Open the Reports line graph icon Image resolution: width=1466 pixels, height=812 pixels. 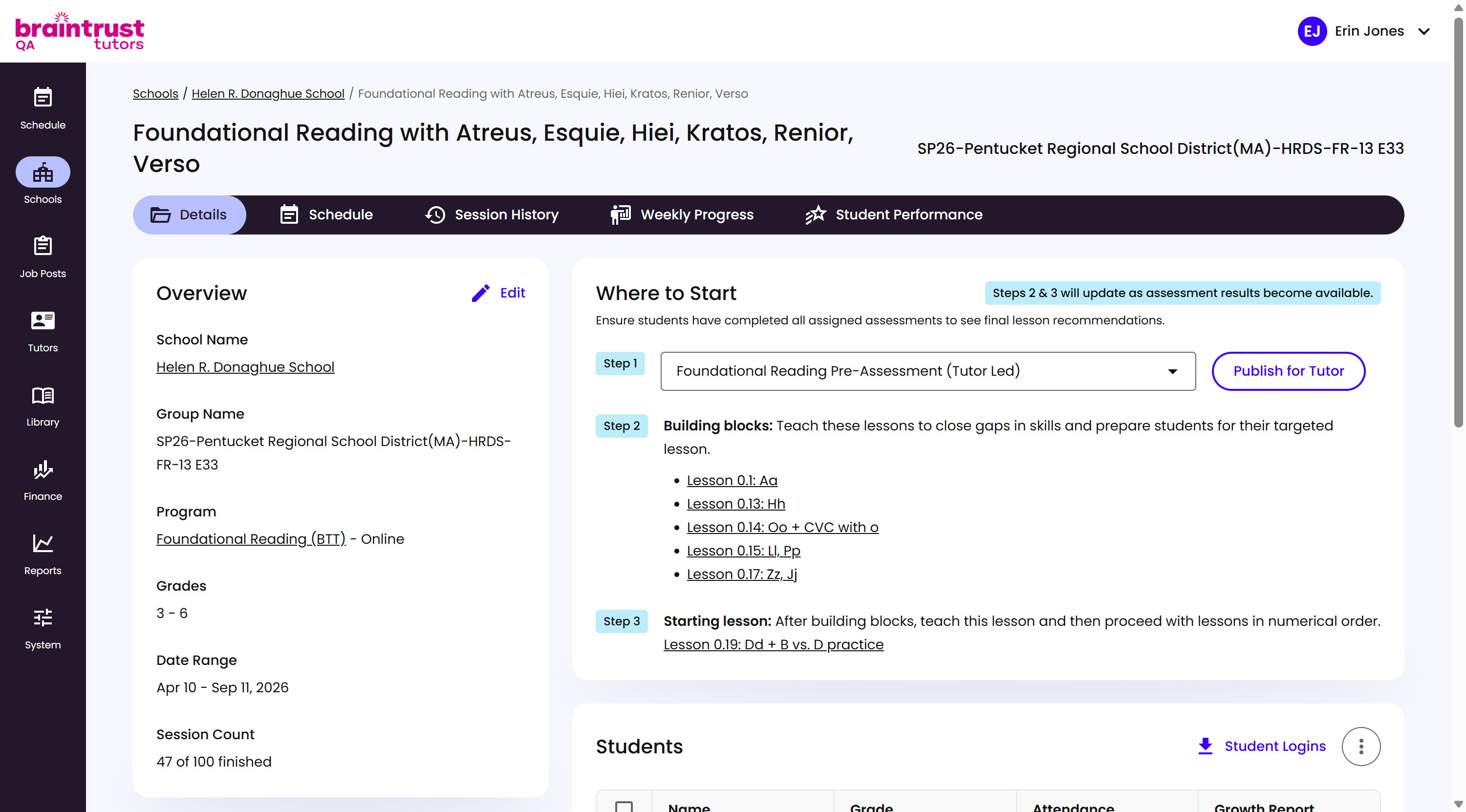(43, 543)
